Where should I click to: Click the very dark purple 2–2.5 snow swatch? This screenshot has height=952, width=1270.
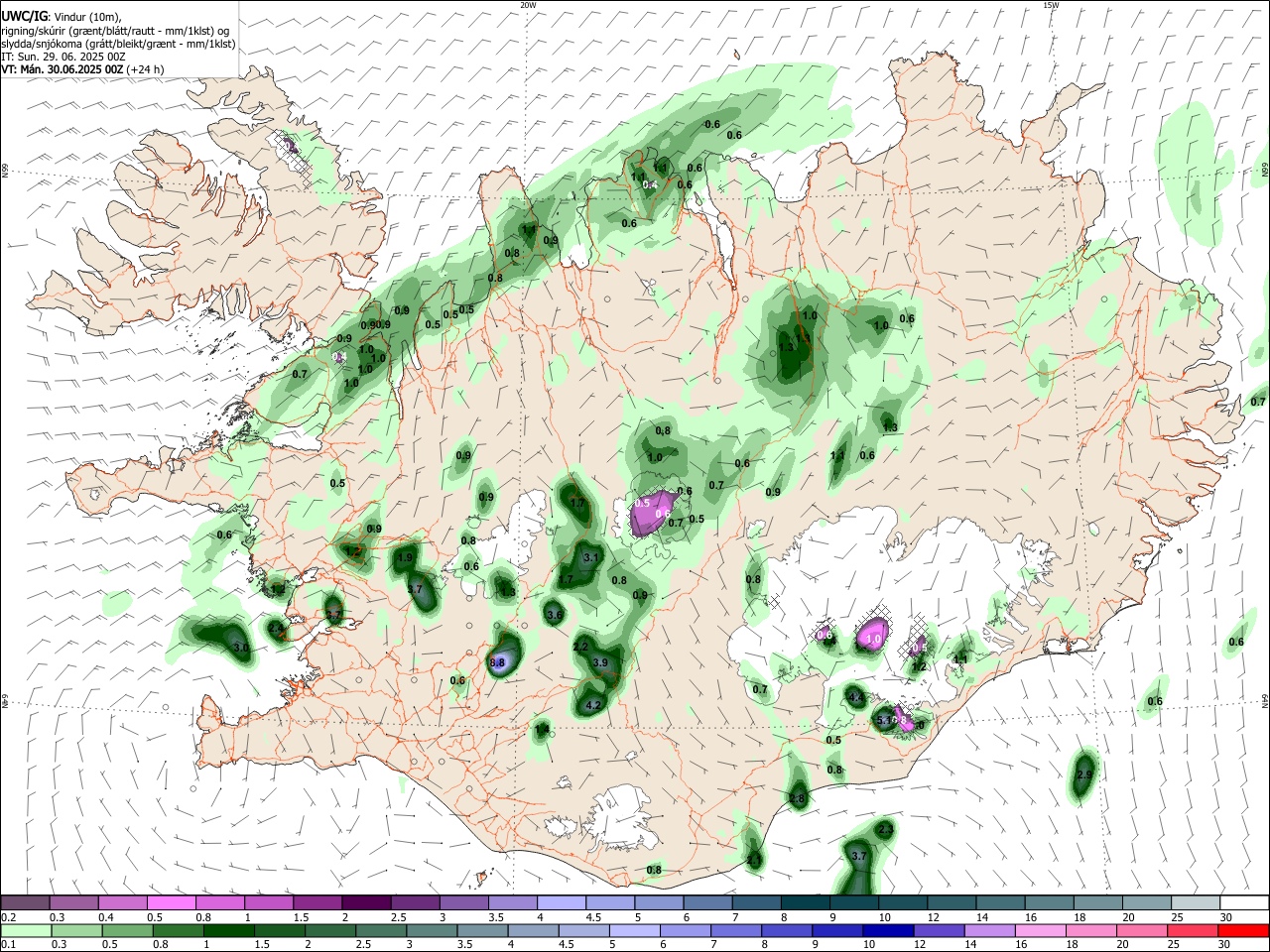(x=366, y=902)
